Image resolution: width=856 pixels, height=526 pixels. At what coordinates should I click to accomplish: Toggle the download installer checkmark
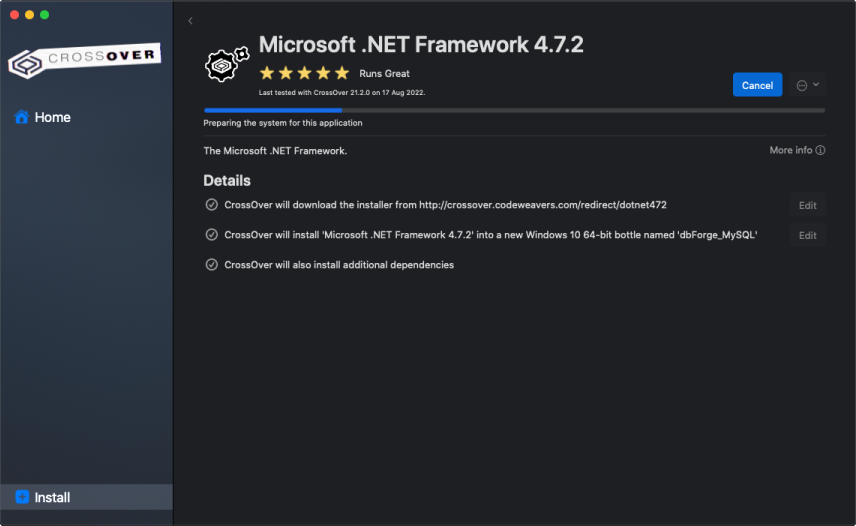point(211,205)
